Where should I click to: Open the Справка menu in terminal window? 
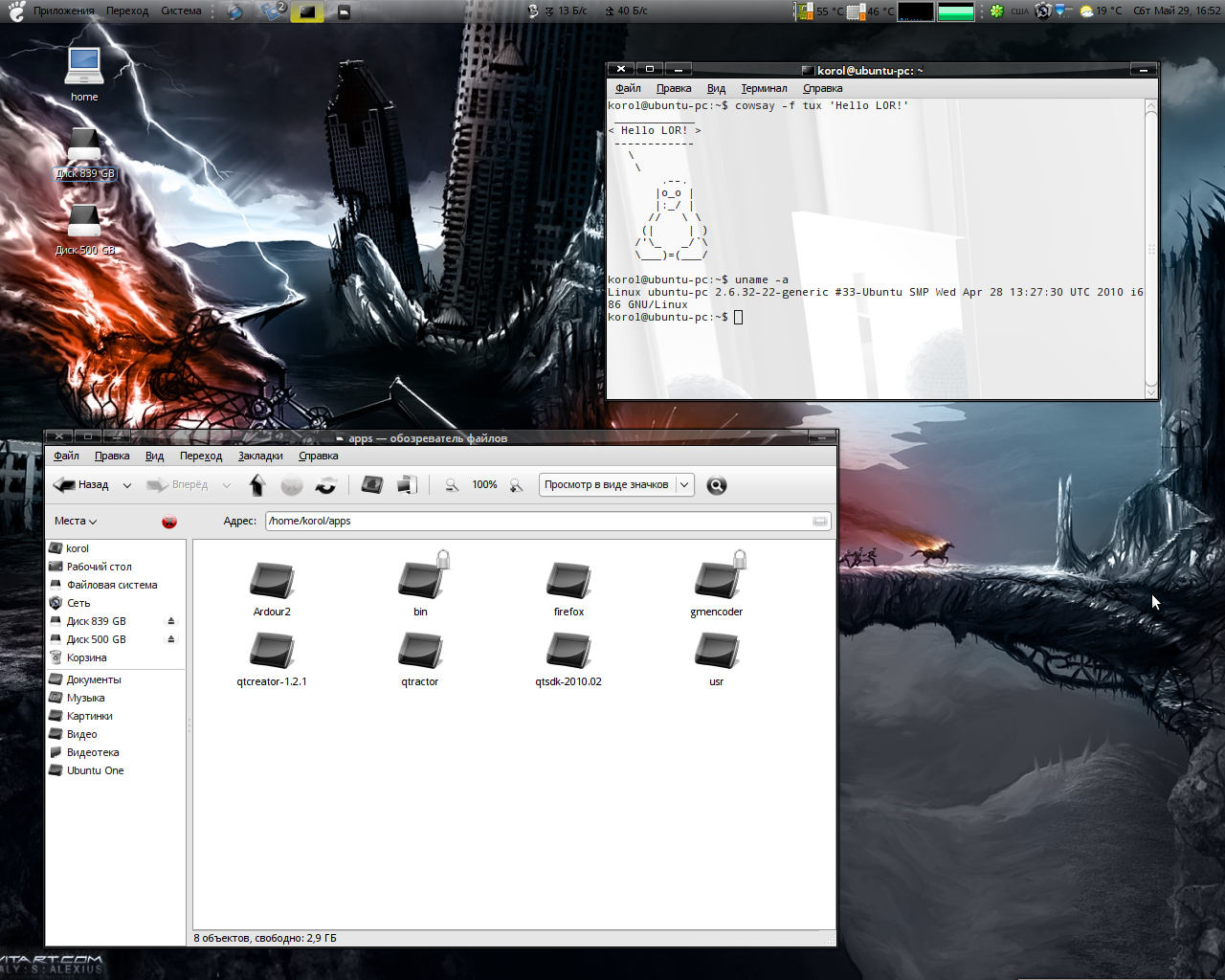pyautogui.click(x=822, y=89)
